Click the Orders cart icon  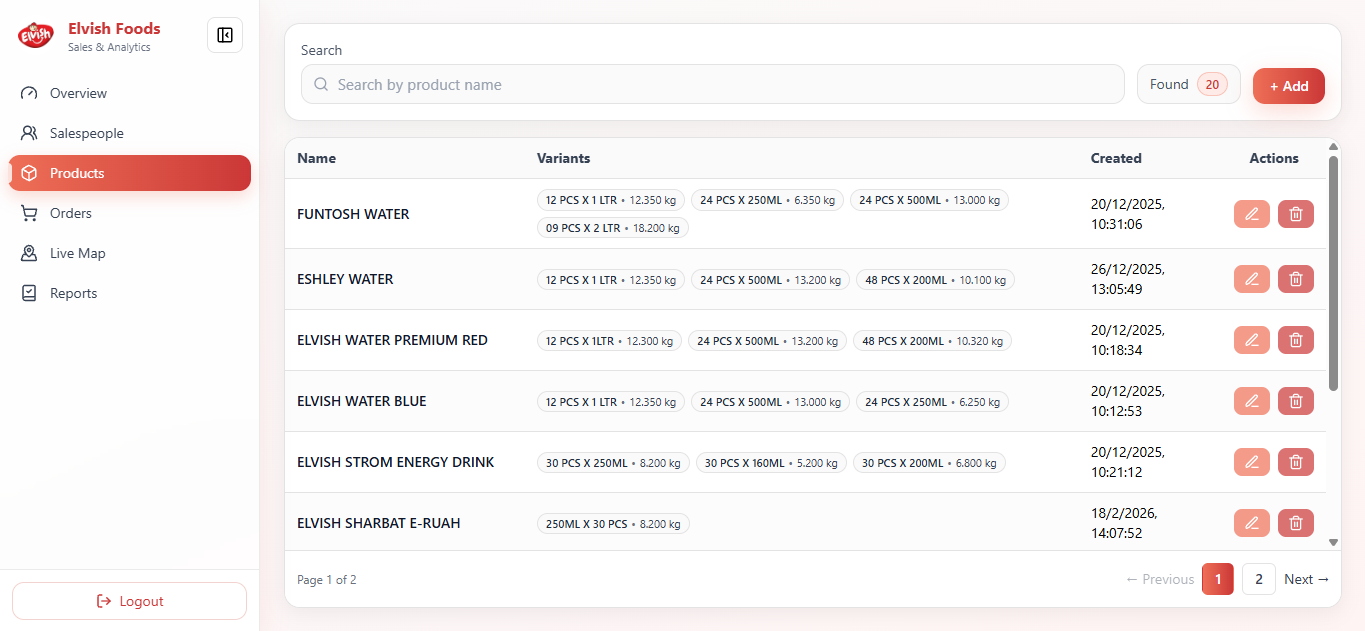(29, 213)
